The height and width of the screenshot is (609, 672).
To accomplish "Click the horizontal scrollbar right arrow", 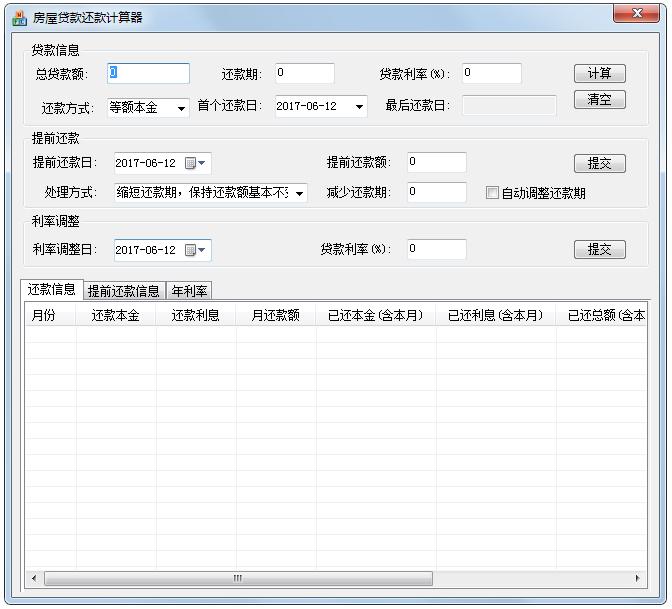I will 638,579.
